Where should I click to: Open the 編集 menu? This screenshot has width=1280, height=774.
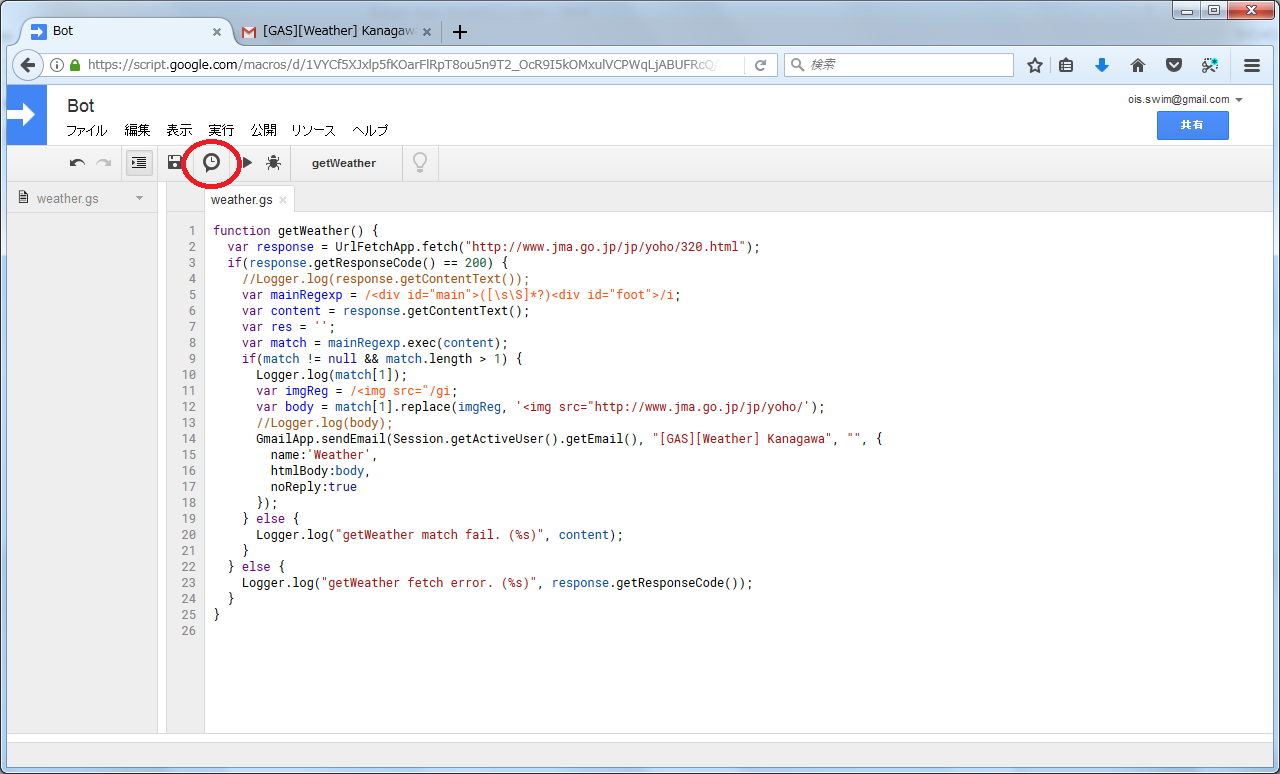coord(137,130)
